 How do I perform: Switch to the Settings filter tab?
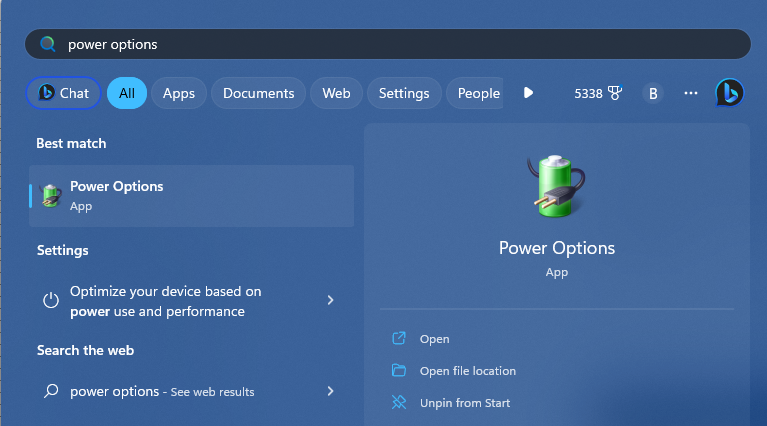[404, 93]
